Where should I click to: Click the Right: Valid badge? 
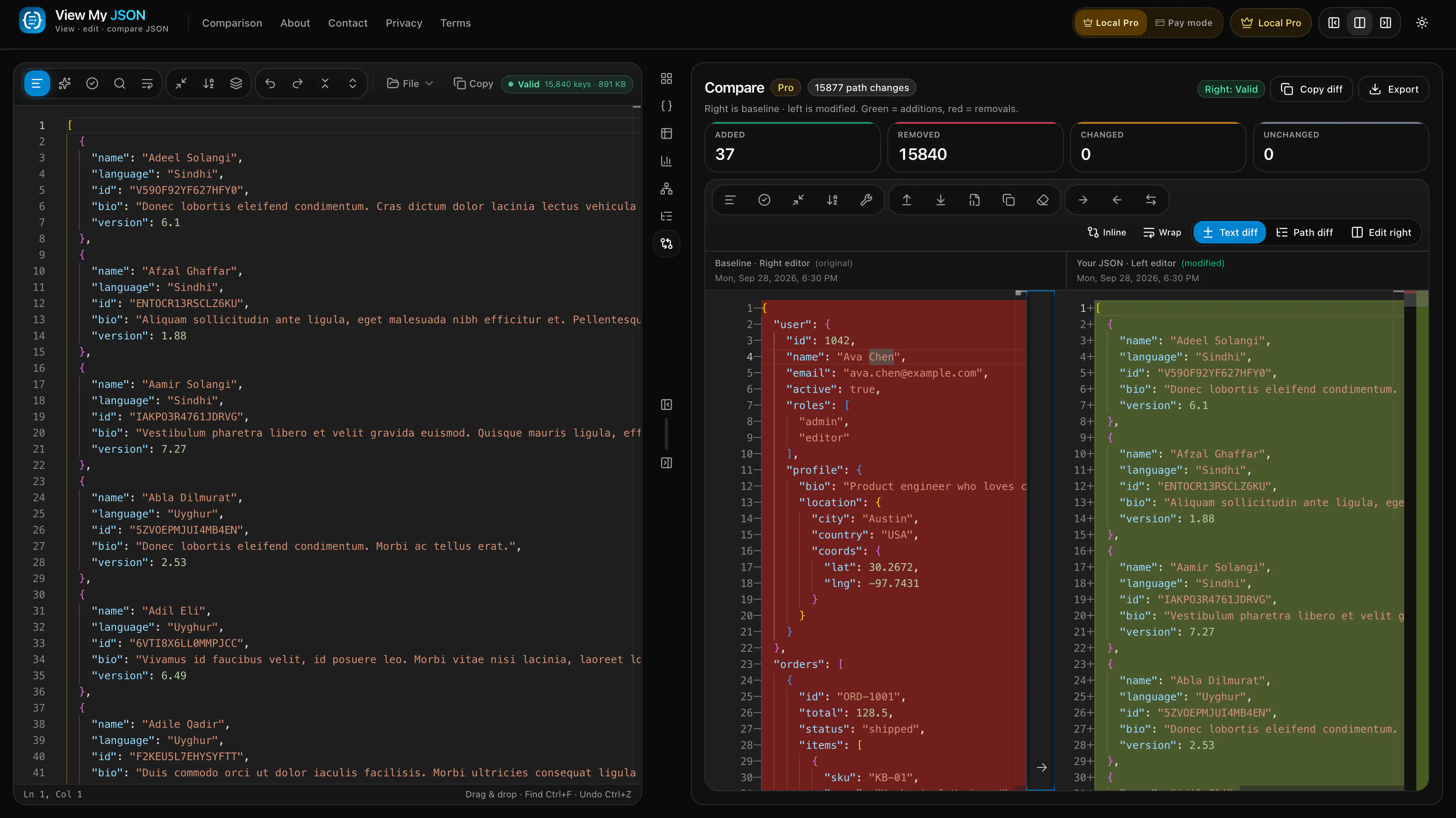(1231, 89)
